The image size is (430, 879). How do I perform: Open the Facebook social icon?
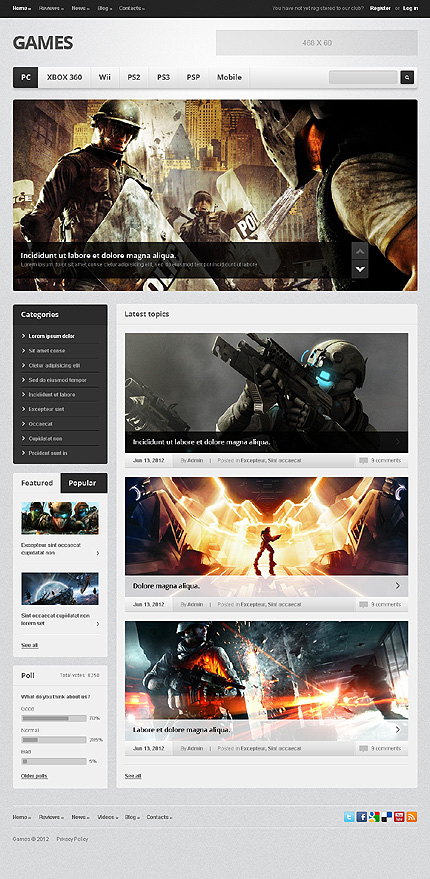(x=362, y=817)
